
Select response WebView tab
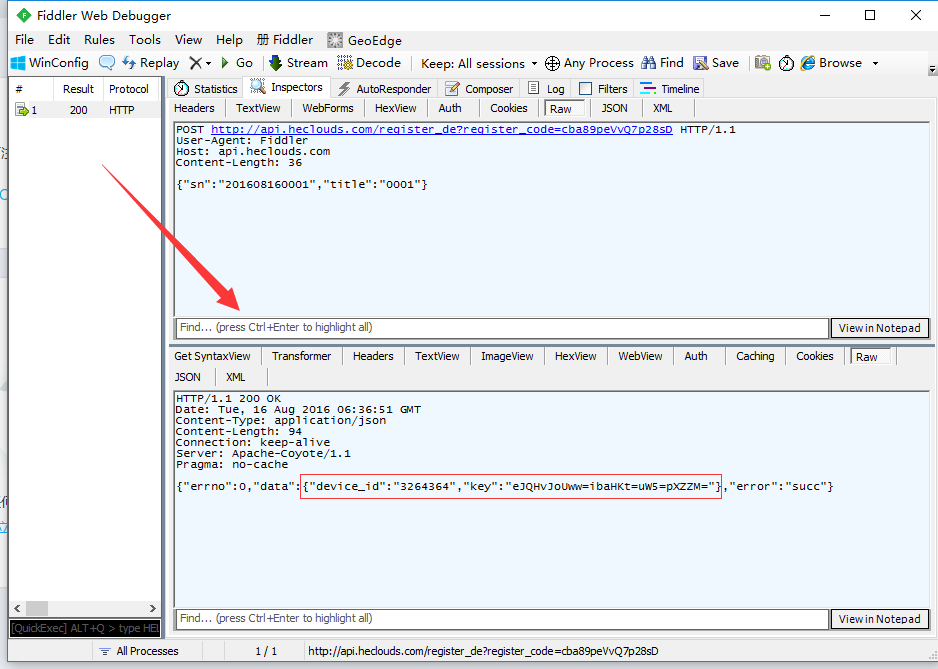click(640, 356)
